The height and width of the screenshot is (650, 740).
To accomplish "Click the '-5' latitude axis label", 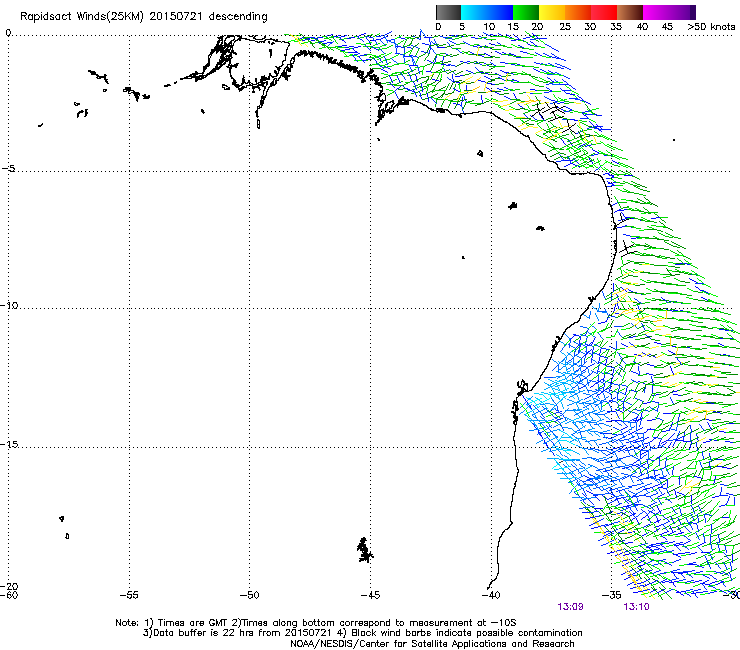I will (x=9, y=169).
